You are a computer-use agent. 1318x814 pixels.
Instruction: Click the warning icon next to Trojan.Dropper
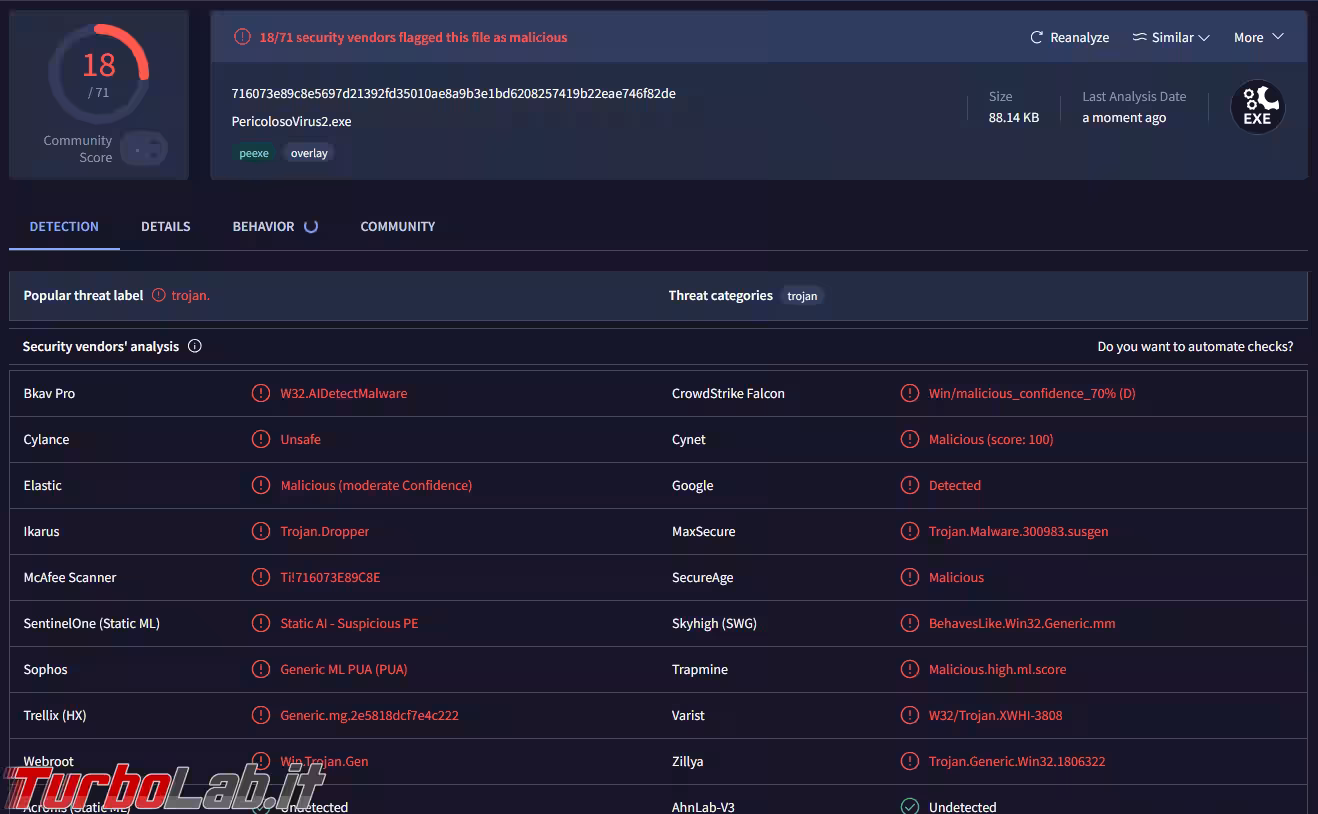click(261, 532)
